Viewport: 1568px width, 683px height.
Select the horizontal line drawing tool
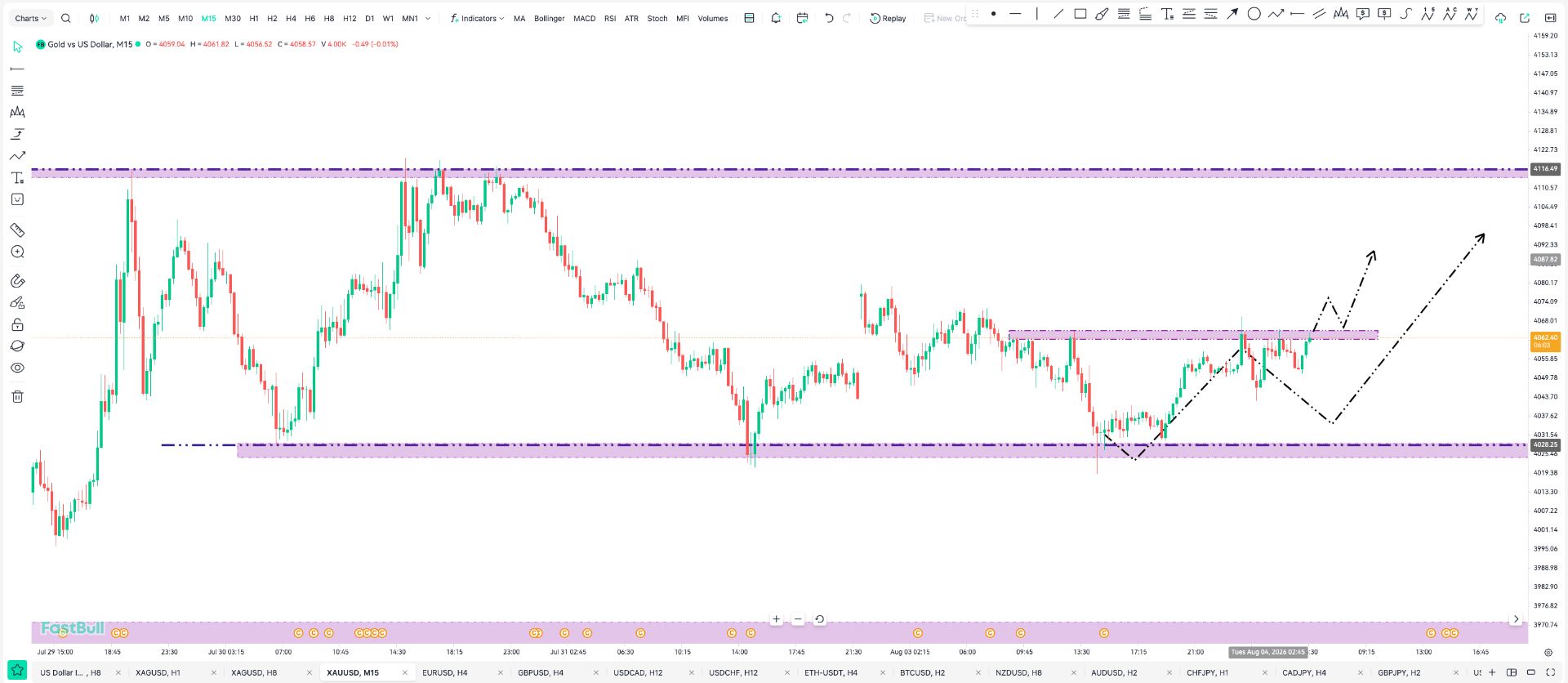coord(1015,14)
